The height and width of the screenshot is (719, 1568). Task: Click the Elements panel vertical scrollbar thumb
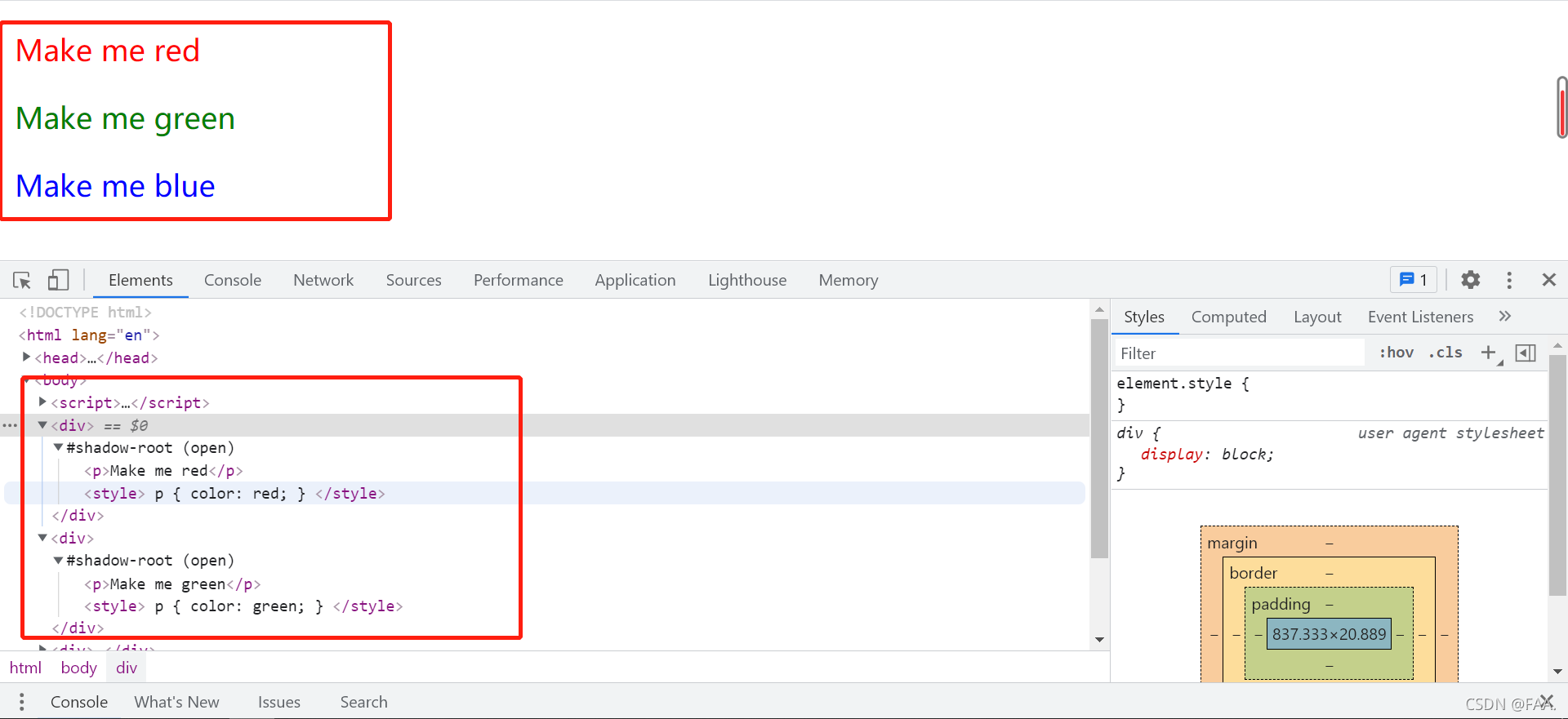tap(1099, 438)
